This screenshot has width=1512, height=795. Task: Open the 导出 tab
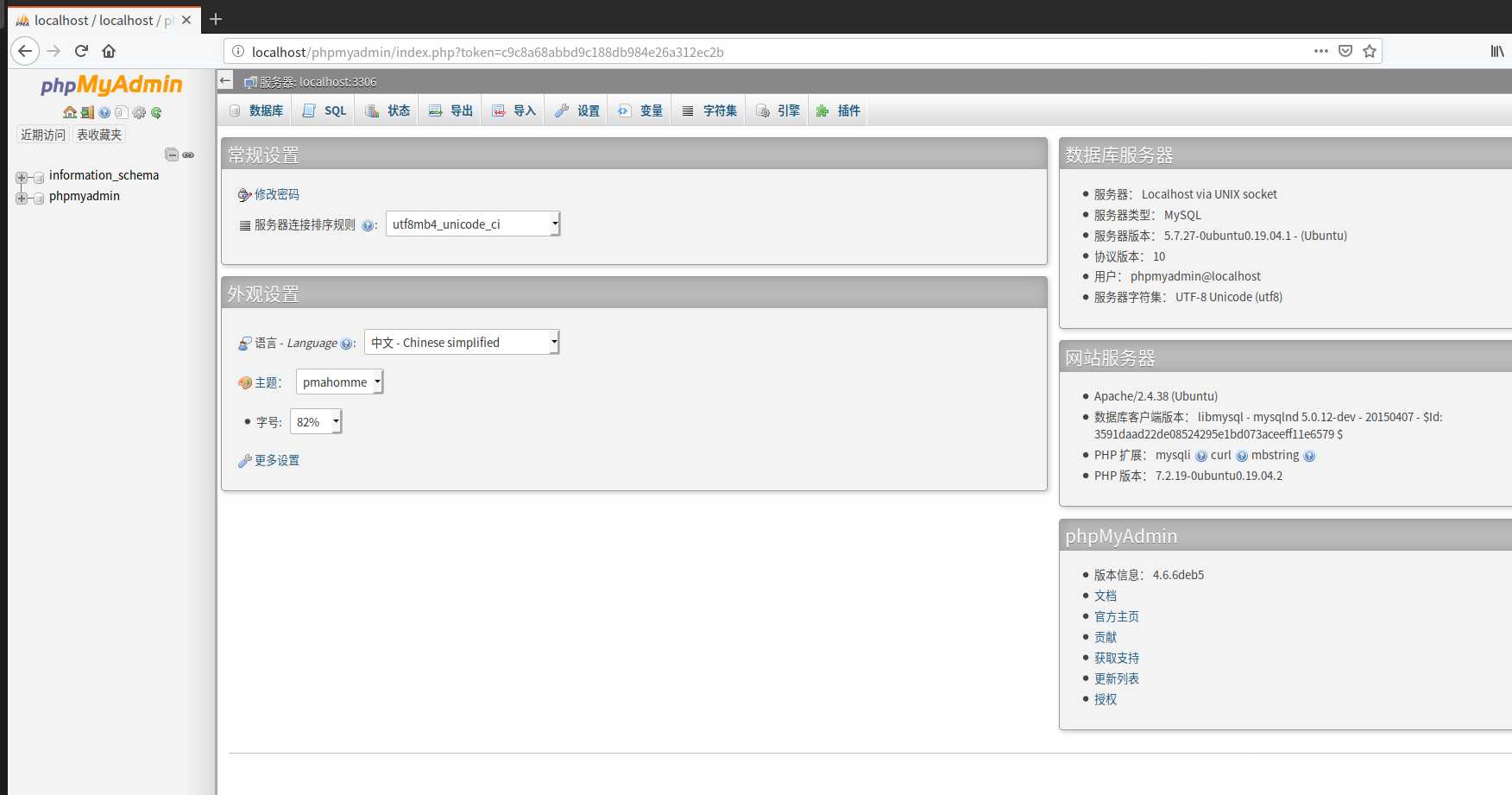tap(450, 110)
